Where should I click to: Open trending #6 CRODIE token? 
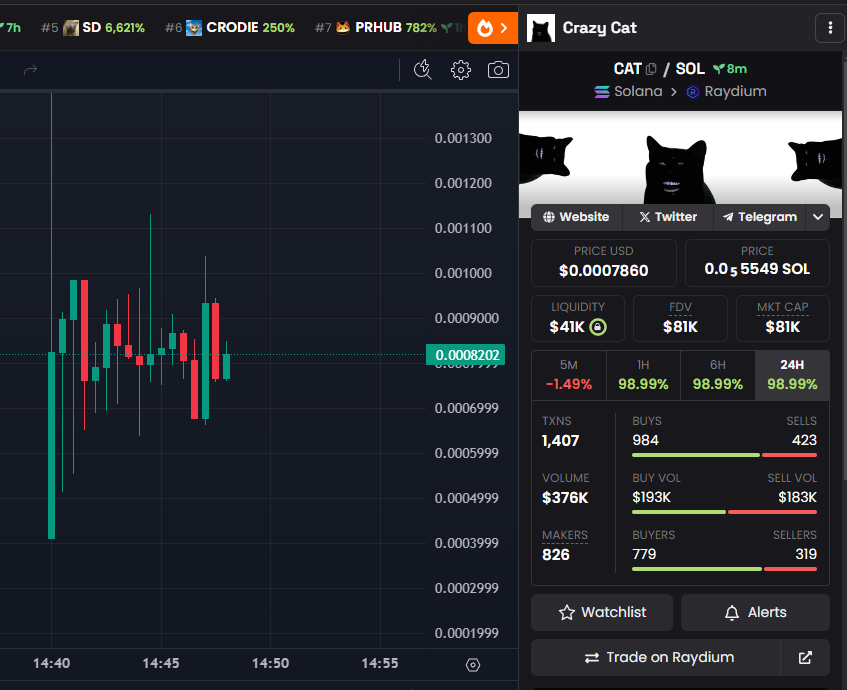point(230,28)
